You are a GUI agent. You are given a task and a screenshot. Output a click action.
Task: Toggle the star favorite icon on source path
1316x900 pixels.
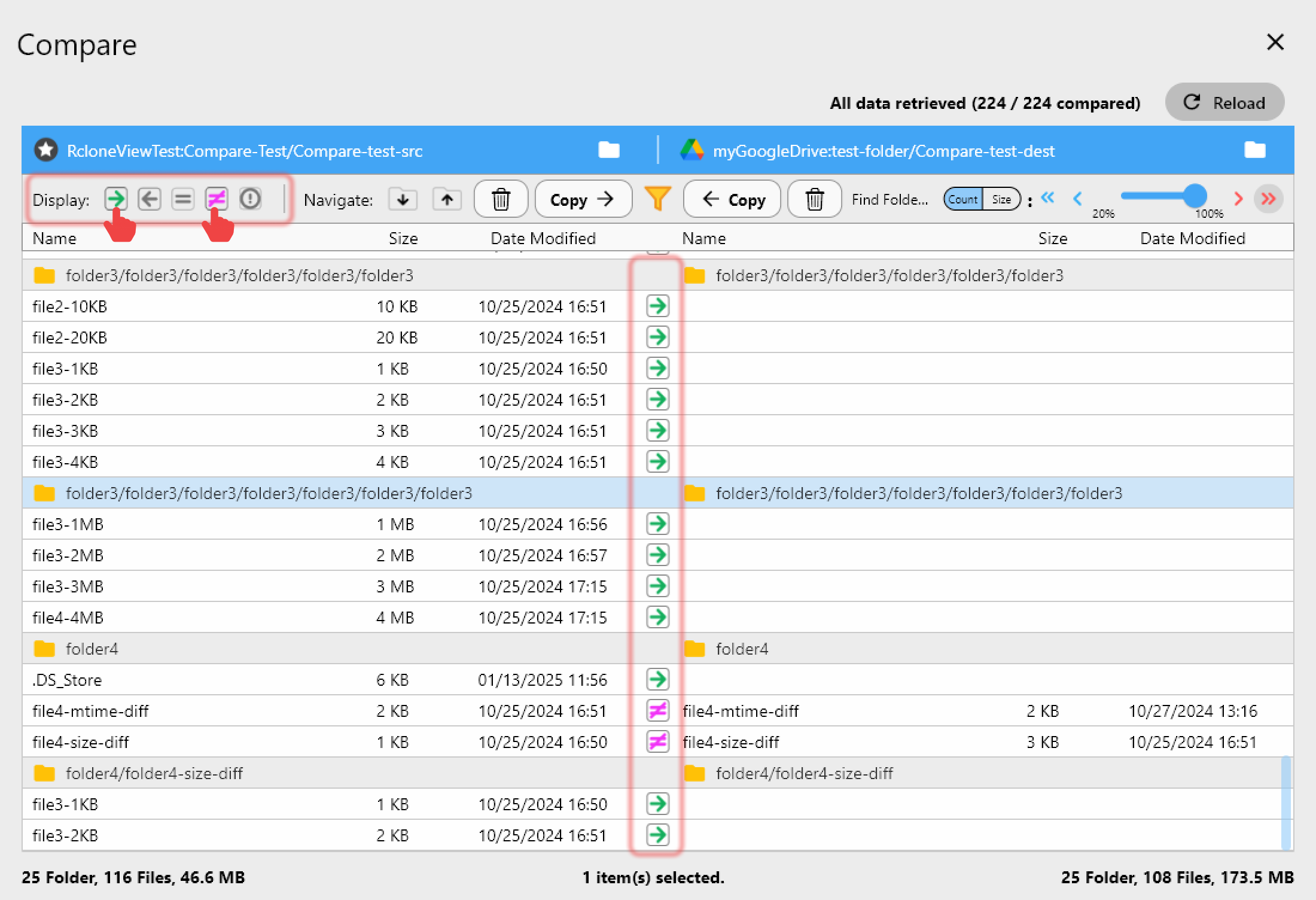[46, 150]
